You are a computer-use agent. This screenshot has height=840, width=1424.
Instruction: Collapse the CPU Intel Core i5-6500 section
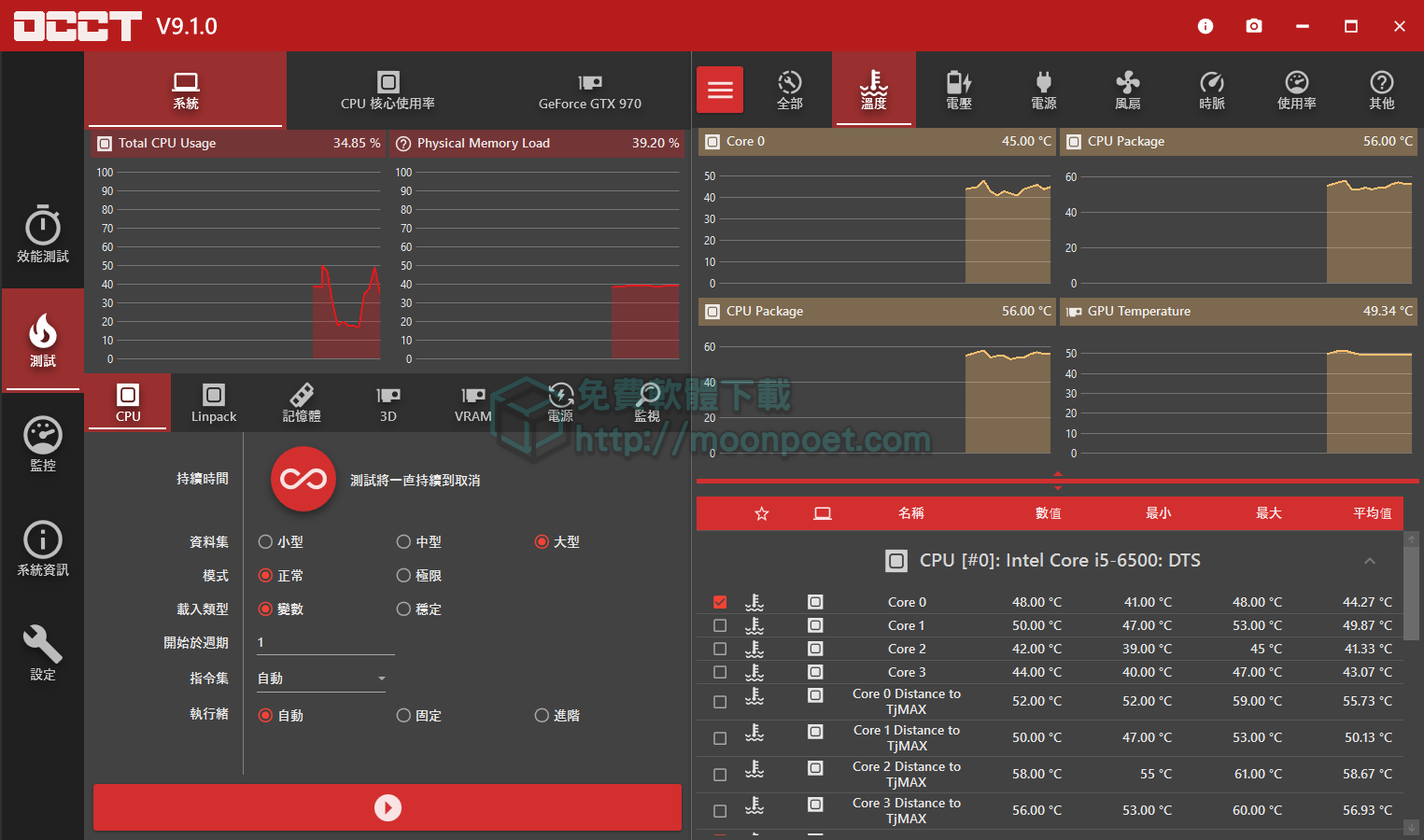(x=1369, y=561)
